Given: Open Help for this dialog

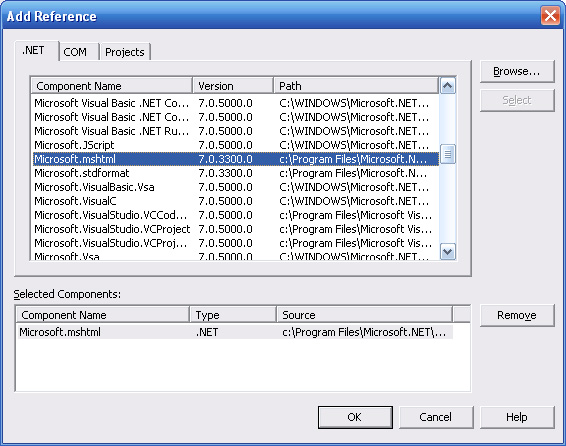Looking at the screenshot, I should tap(517, 417).
